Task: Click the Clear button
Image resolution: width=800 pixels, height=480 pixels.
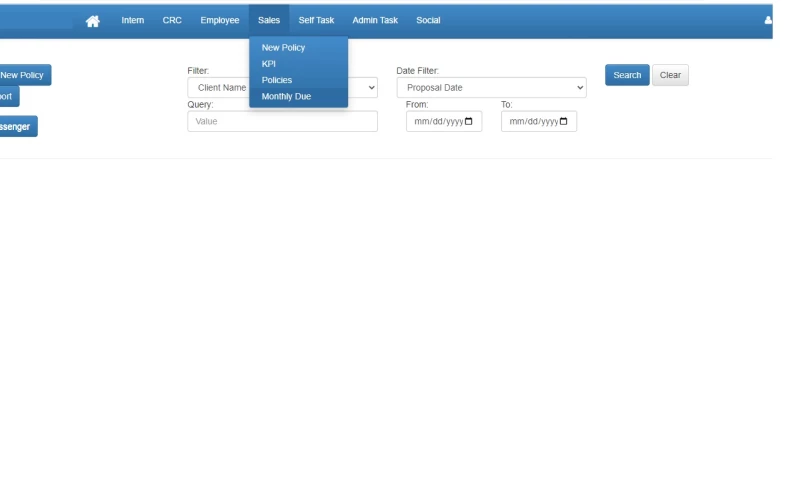Action: pos(670,75)
